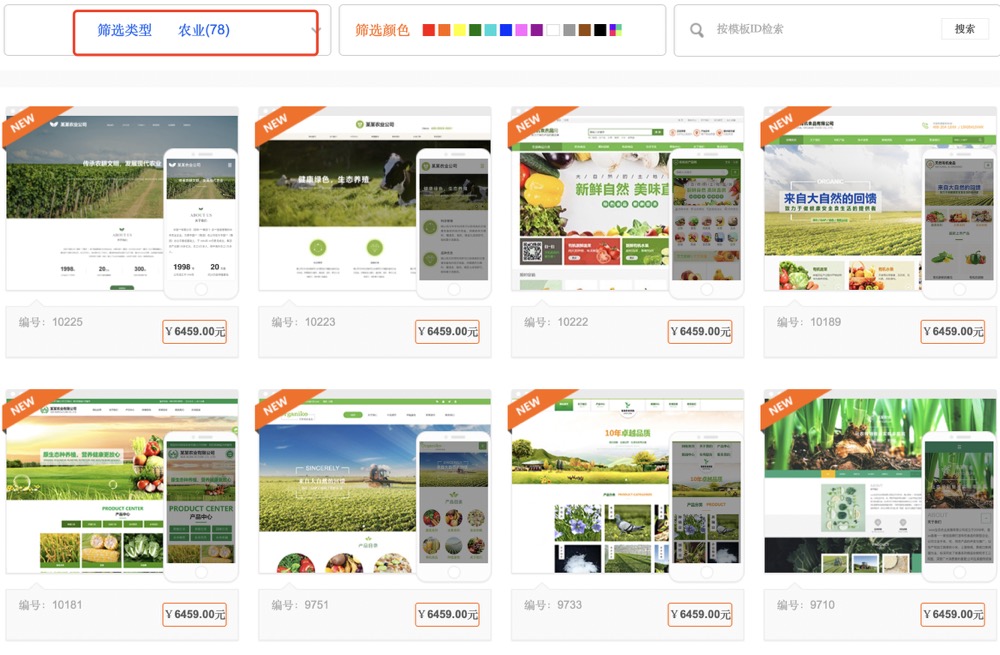Filter templates by cyan color
This screenshot has height=655, width=1000.
pyautogui.click(x=490, y=30)
